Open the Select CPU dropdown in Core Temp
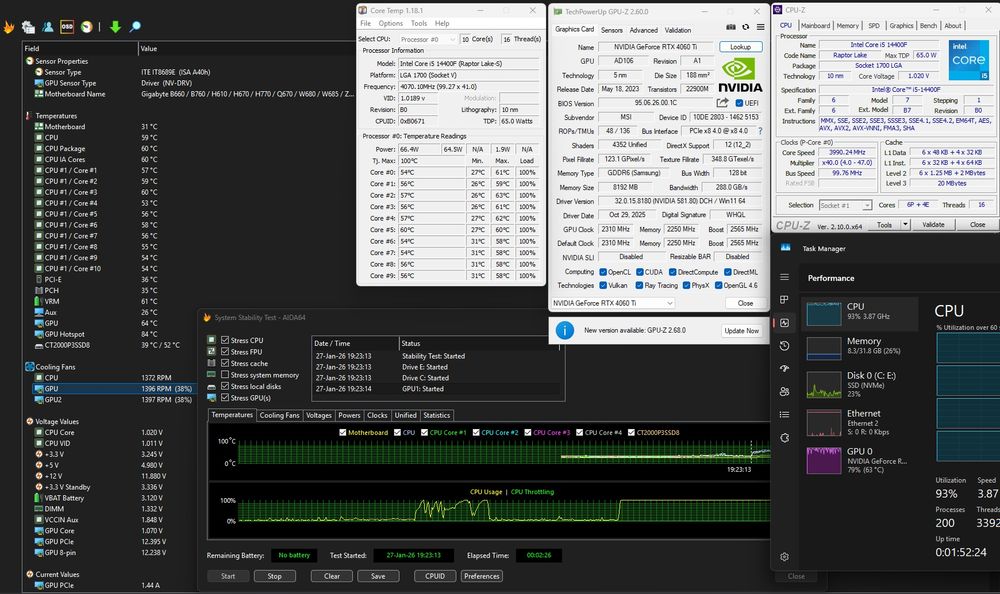 (450, 39)
